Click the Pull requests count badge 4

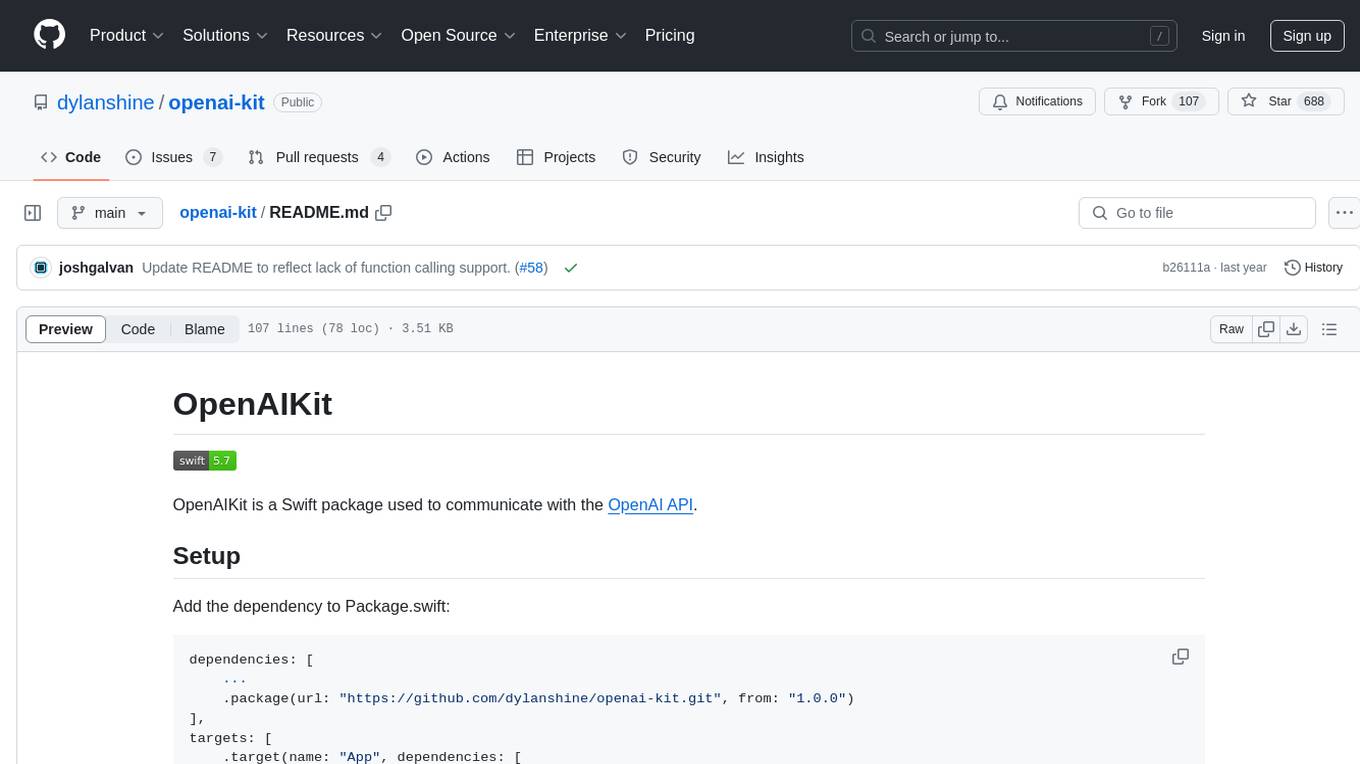pyautogui.click(x=380, y=157)
